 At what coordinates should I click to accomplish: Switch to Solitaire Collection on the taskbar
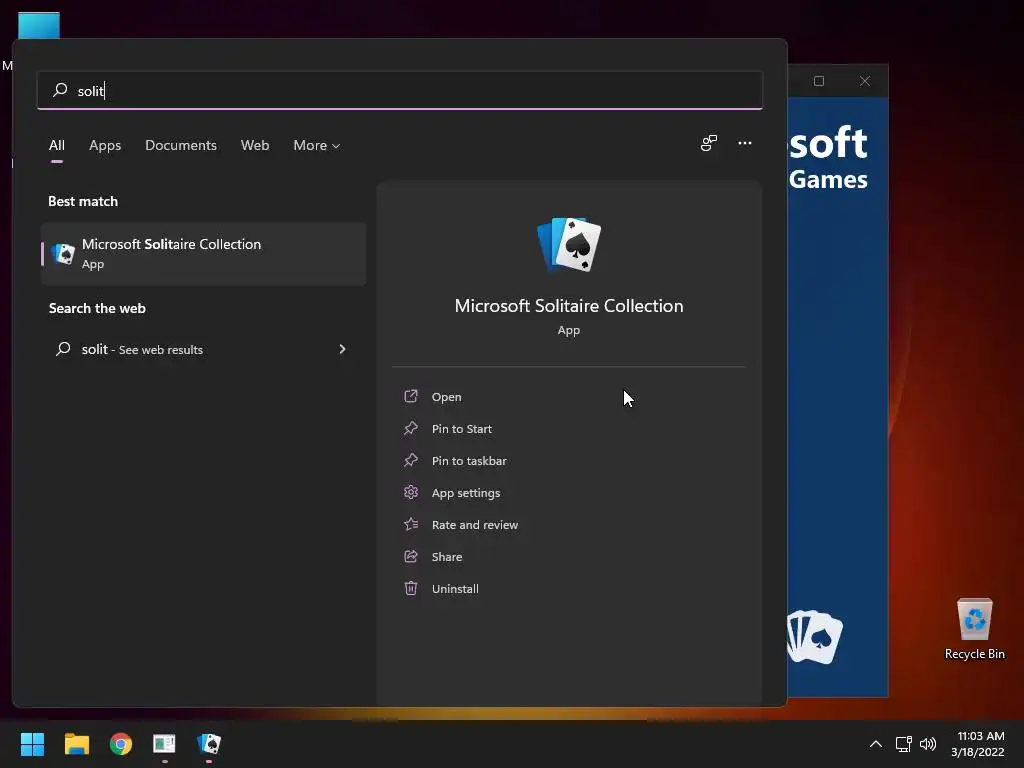[x=209, y=744]
